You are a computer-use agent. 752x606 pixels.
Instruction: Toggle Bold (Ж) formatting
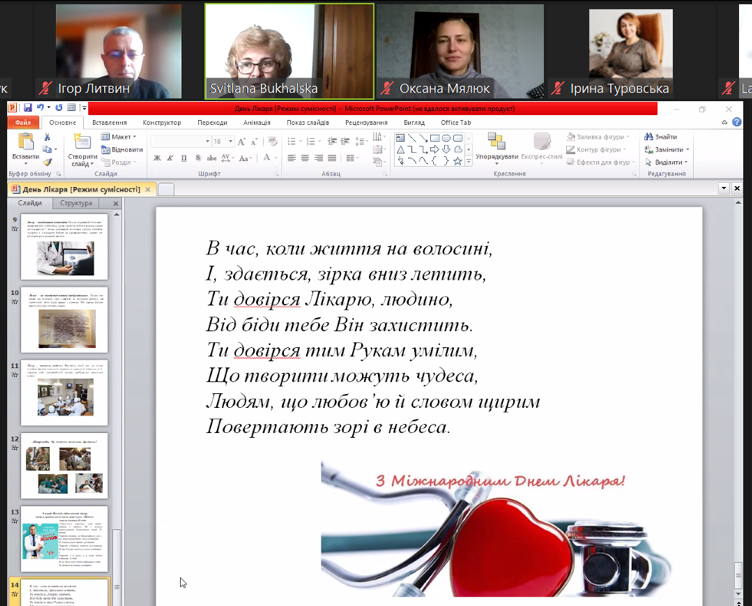click(x=157, y=158)
